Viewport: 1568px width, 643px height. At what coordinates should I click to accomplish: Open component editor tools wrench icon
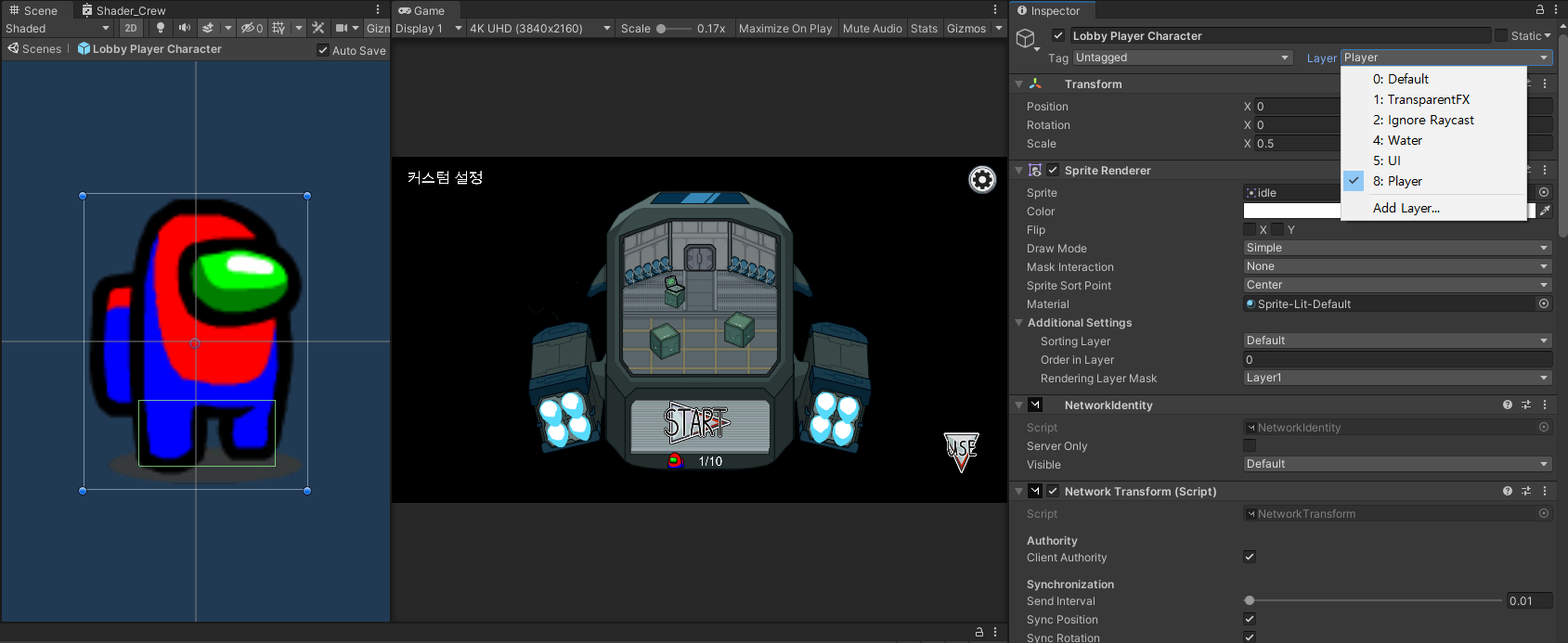318,28
